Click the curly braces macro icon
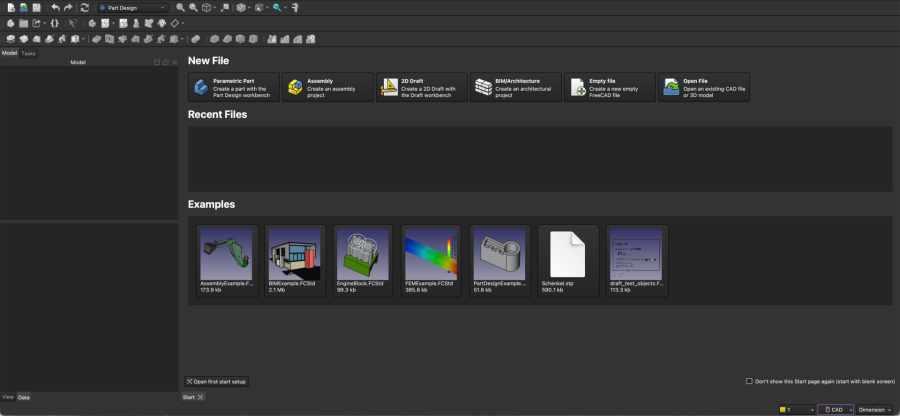Viewport: 900px width, 416px height. coord(54,23)
